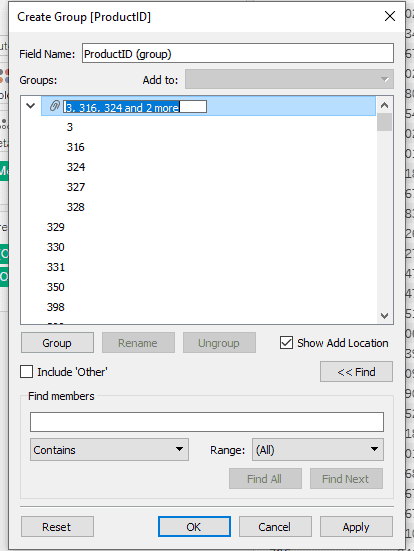Click the Apply button
The image size is (414, 551).
click(356, 526)
